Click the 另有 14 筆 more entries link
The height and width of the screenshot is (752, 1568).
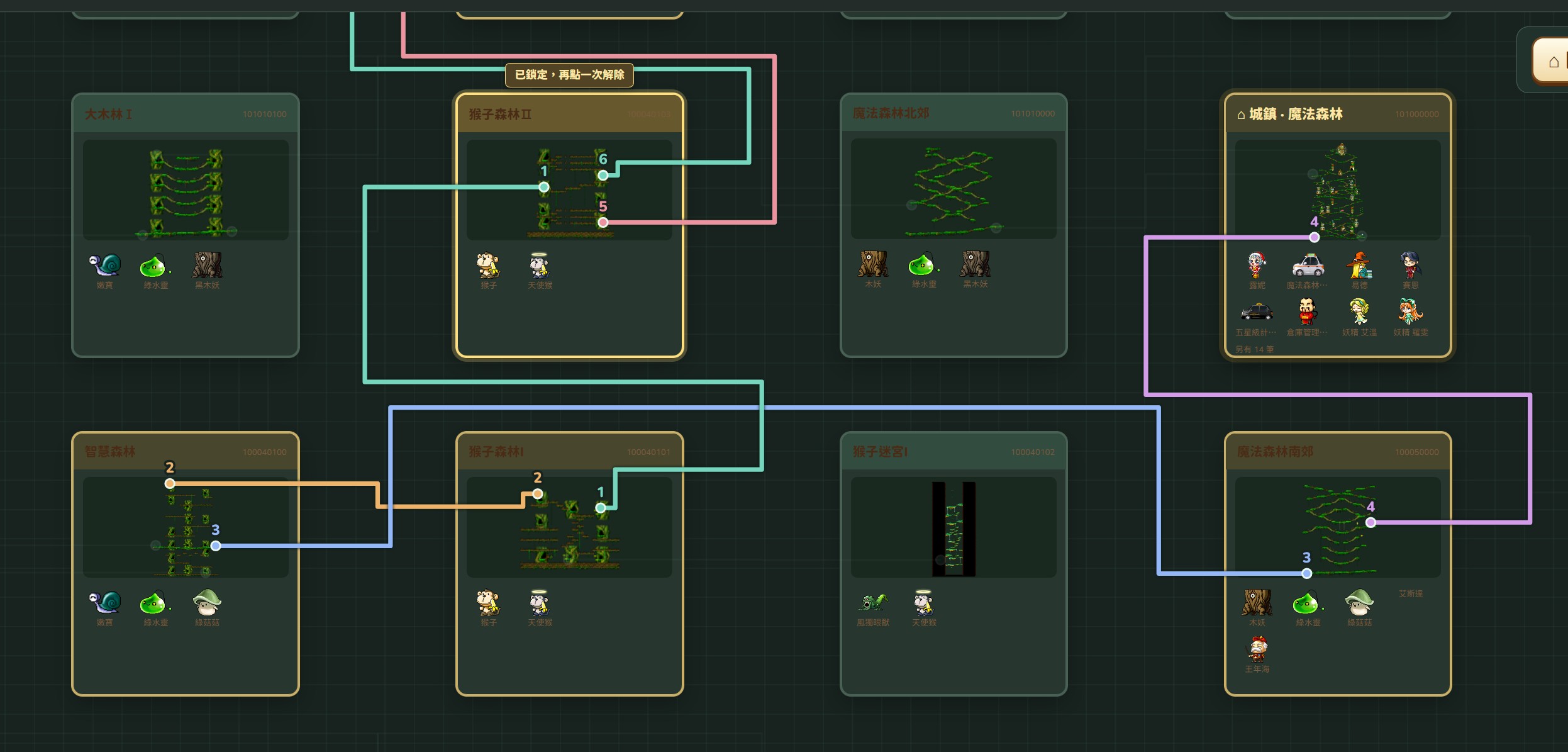coord(1254,349)
